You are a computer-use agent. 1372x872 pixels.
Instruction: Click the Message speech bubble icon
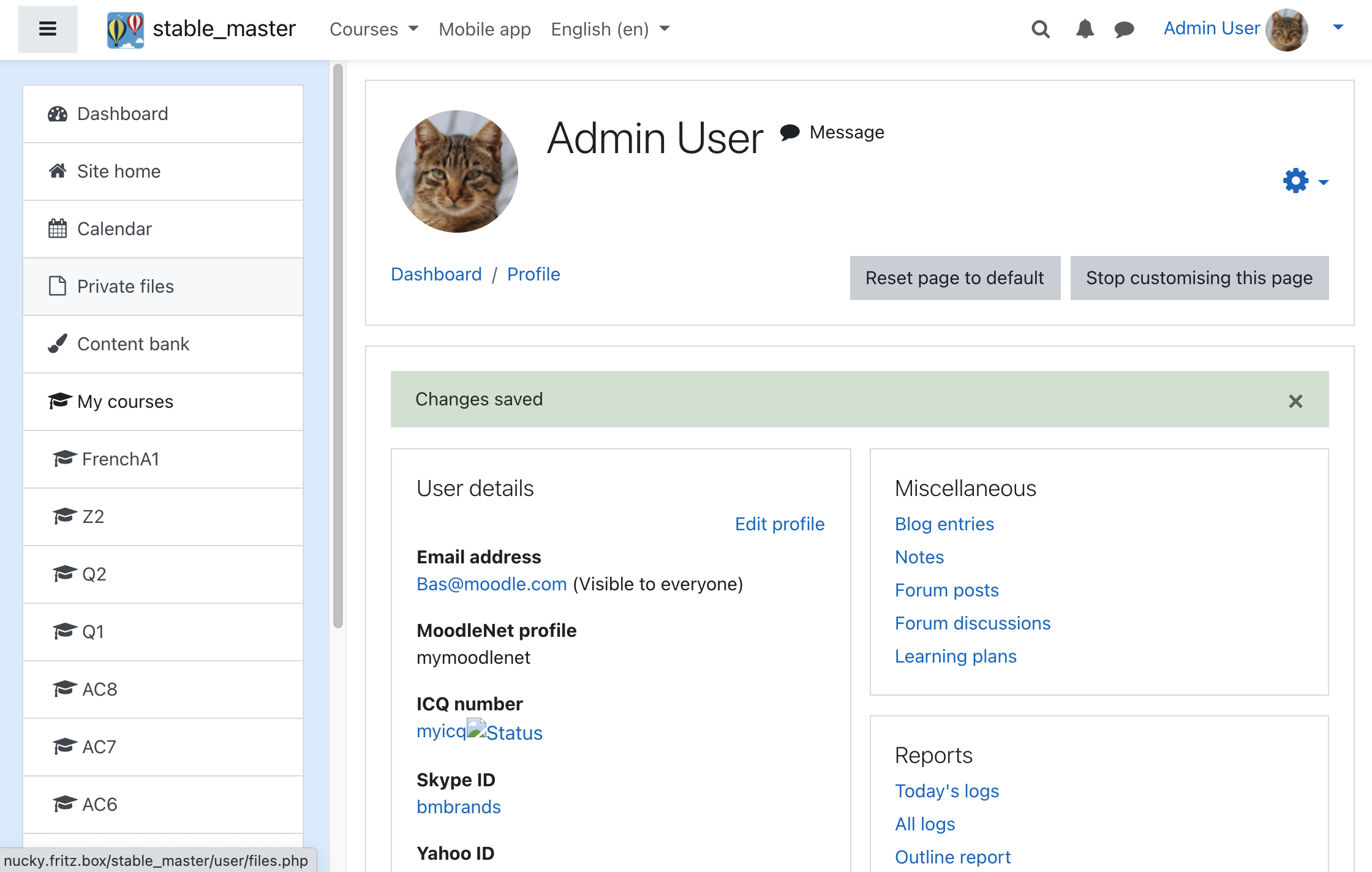click(x=790, y=132)
